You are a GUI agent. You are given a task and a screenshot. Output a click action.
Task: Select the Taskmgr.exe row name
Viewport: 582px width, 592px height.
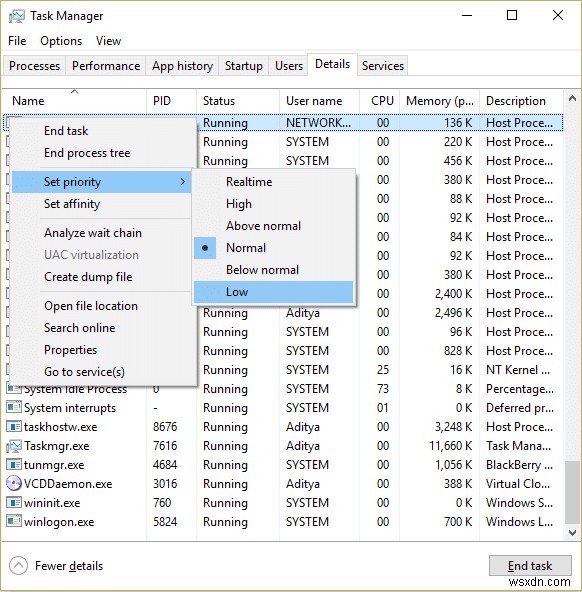click(x=57, y=446)
